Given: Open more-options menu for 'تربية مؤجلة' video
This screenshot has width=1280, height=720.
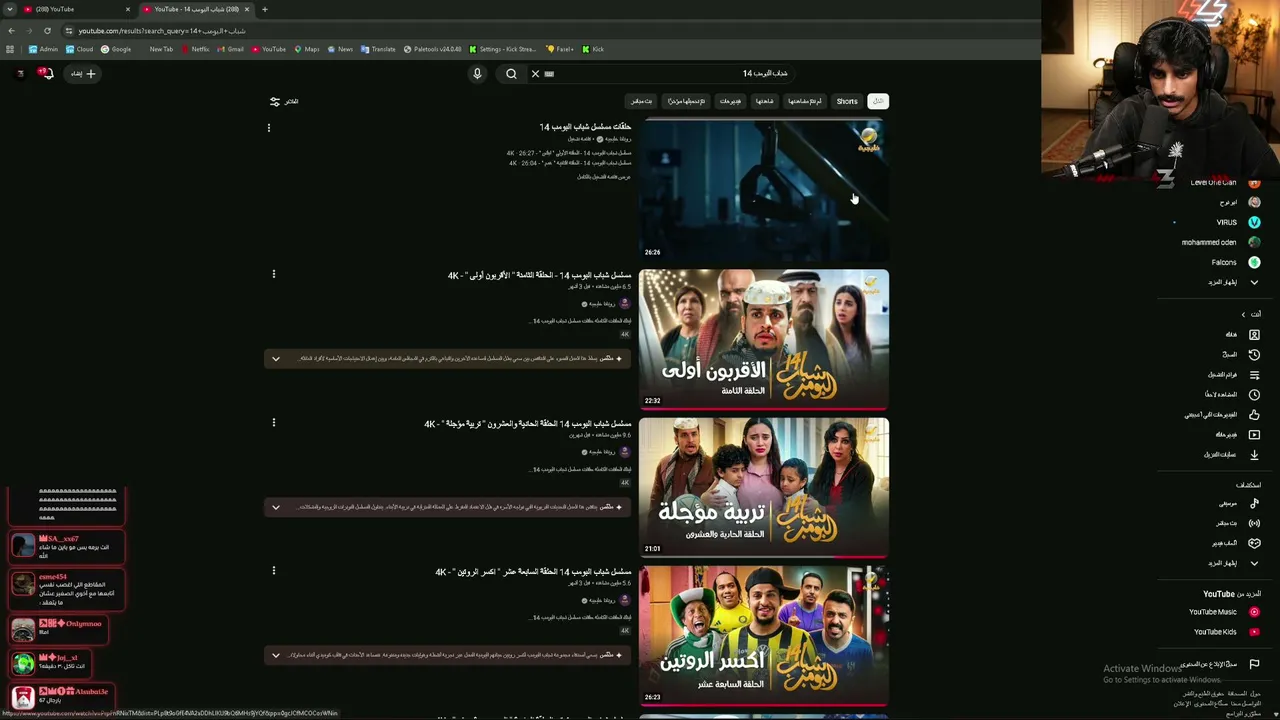Looking at the screenshot, I should pyautogui.click(x=273, y=423).
